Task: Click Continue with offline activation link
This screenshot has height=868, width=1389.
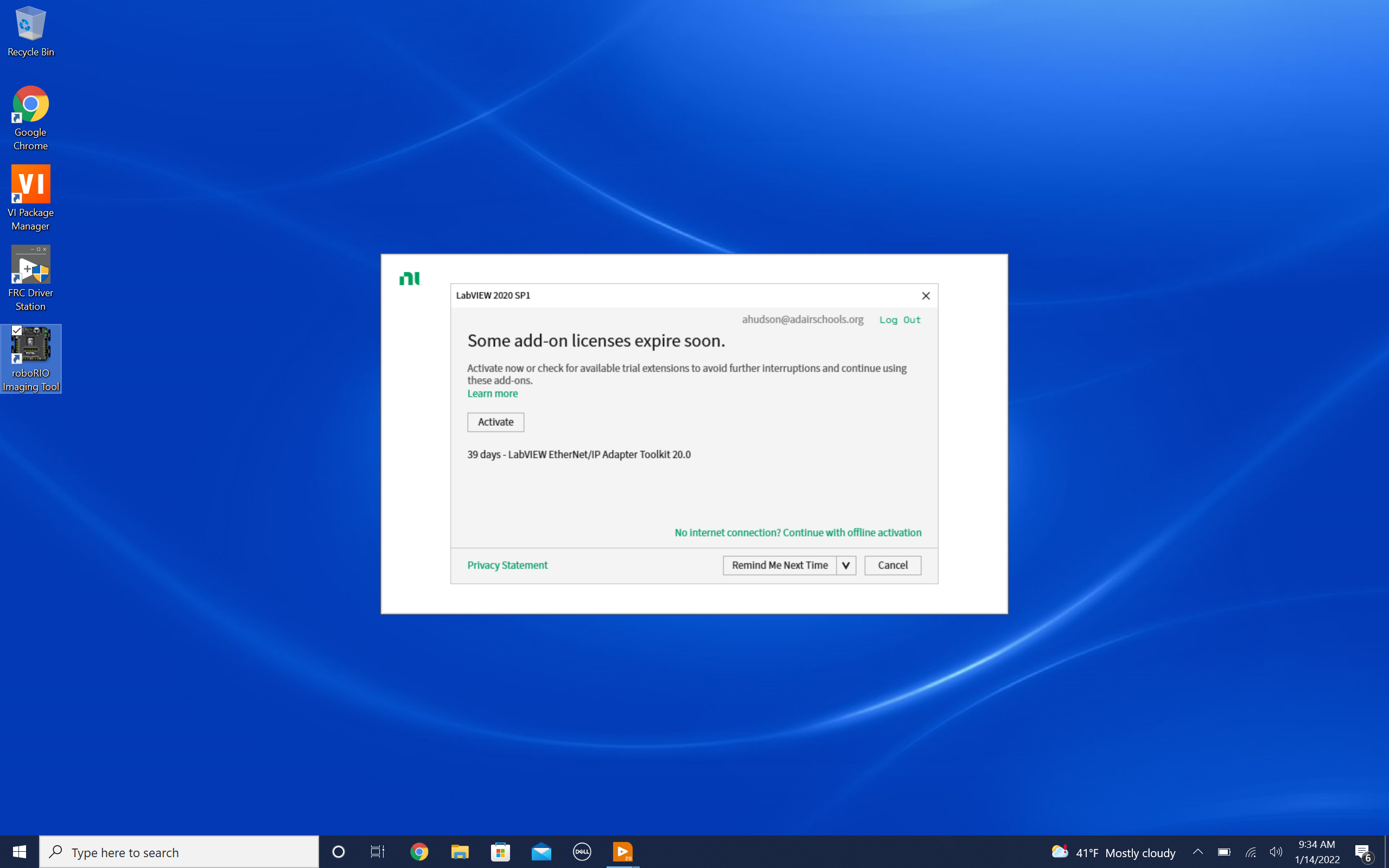Action: [x=798, y=533]
